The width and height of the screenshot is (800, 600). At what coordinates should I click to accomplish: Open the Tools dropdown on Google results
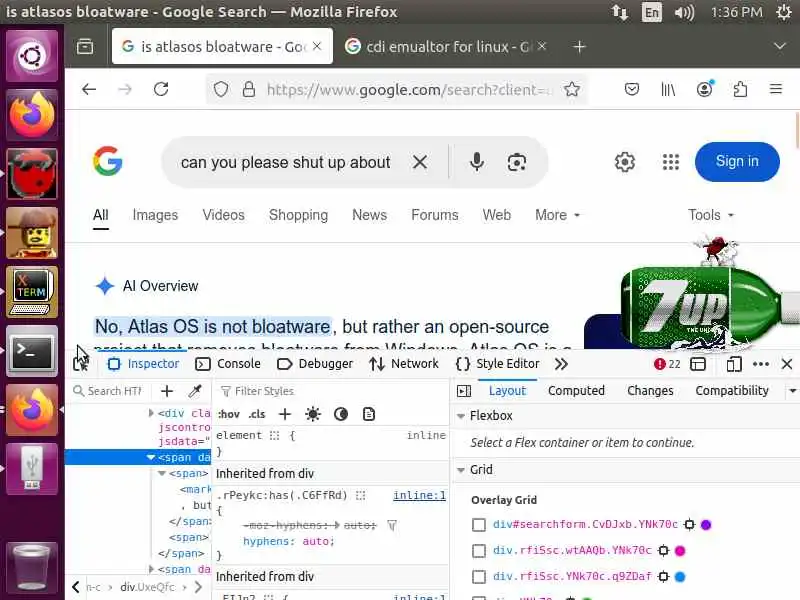pyautogui.click(x=711, y=215)
